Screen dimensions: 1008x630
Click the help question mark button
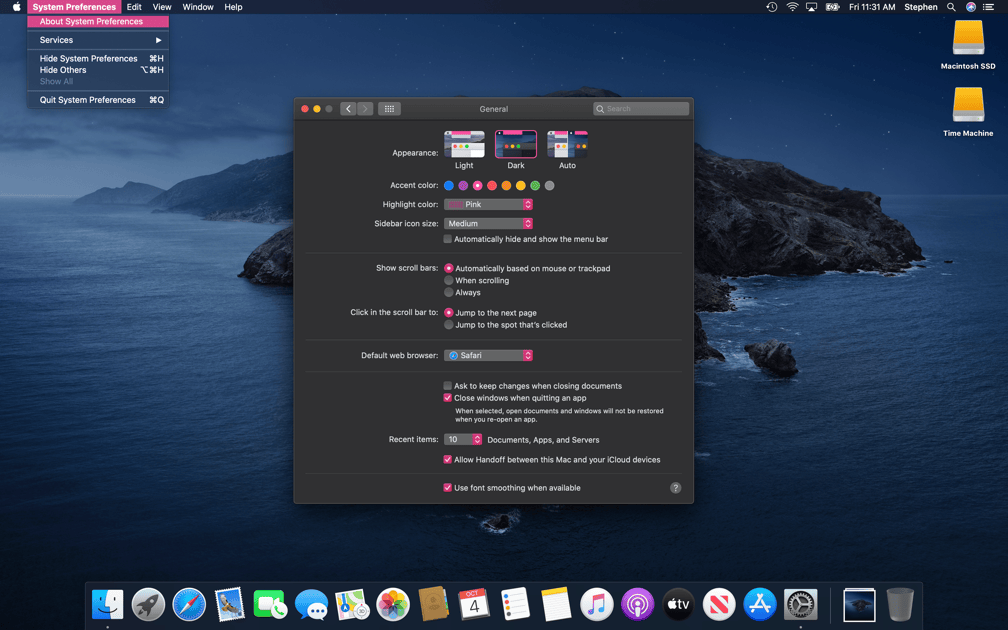[x=676, y=488]
